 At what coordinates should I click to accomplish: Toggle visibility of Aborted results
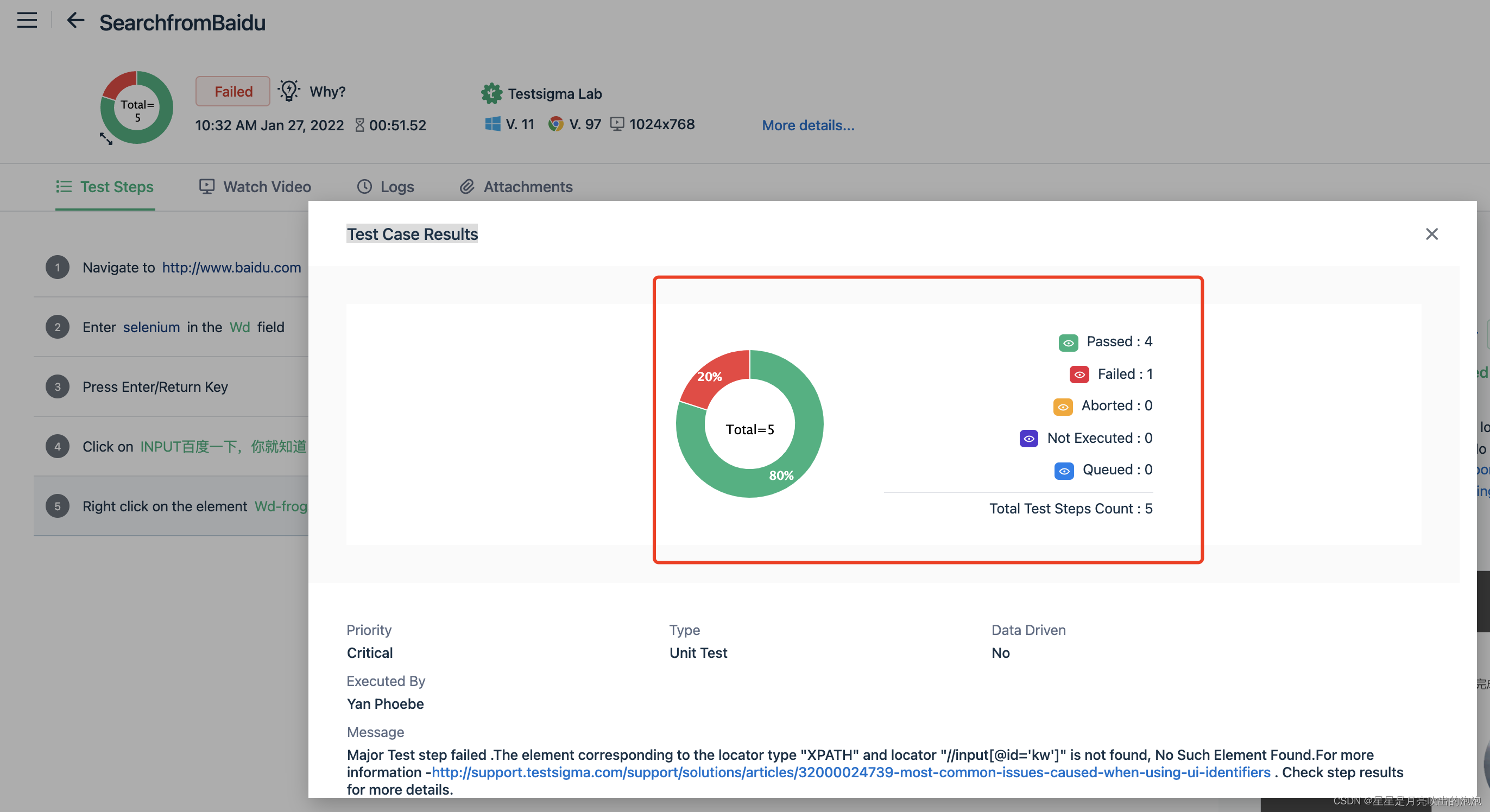(x=1063, y=407)
